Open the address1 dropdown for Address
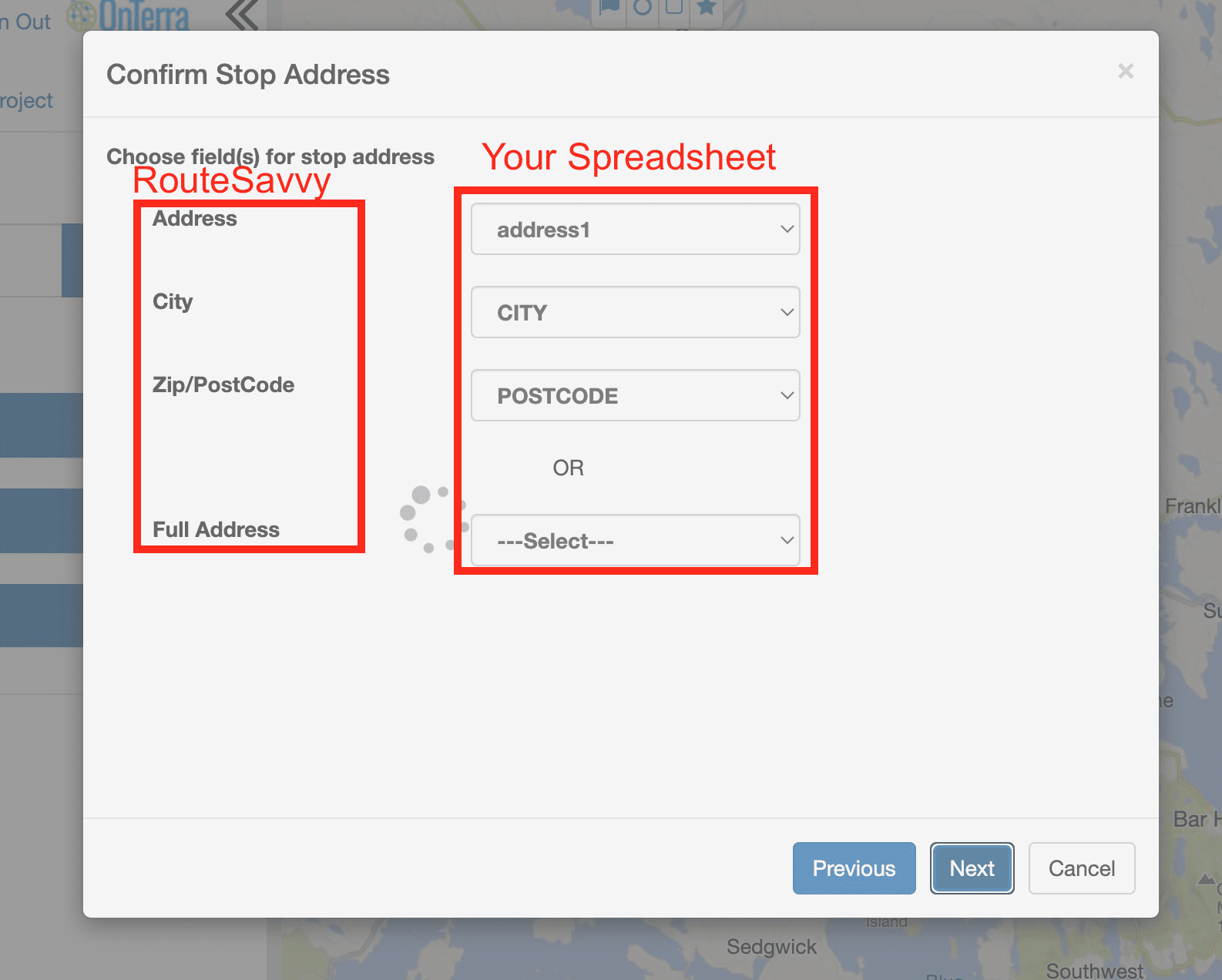Image resolution: width=1222 pixels, height=980 pixels. (636, 229)
